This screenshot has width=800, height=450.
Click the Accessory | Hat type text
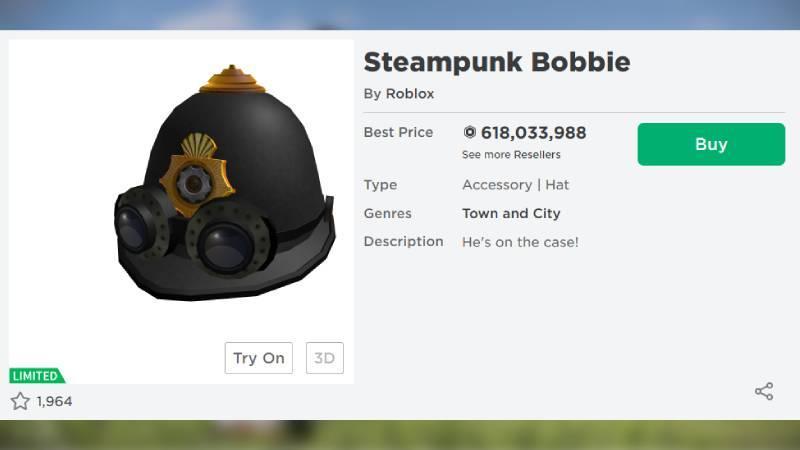point(515,185)
